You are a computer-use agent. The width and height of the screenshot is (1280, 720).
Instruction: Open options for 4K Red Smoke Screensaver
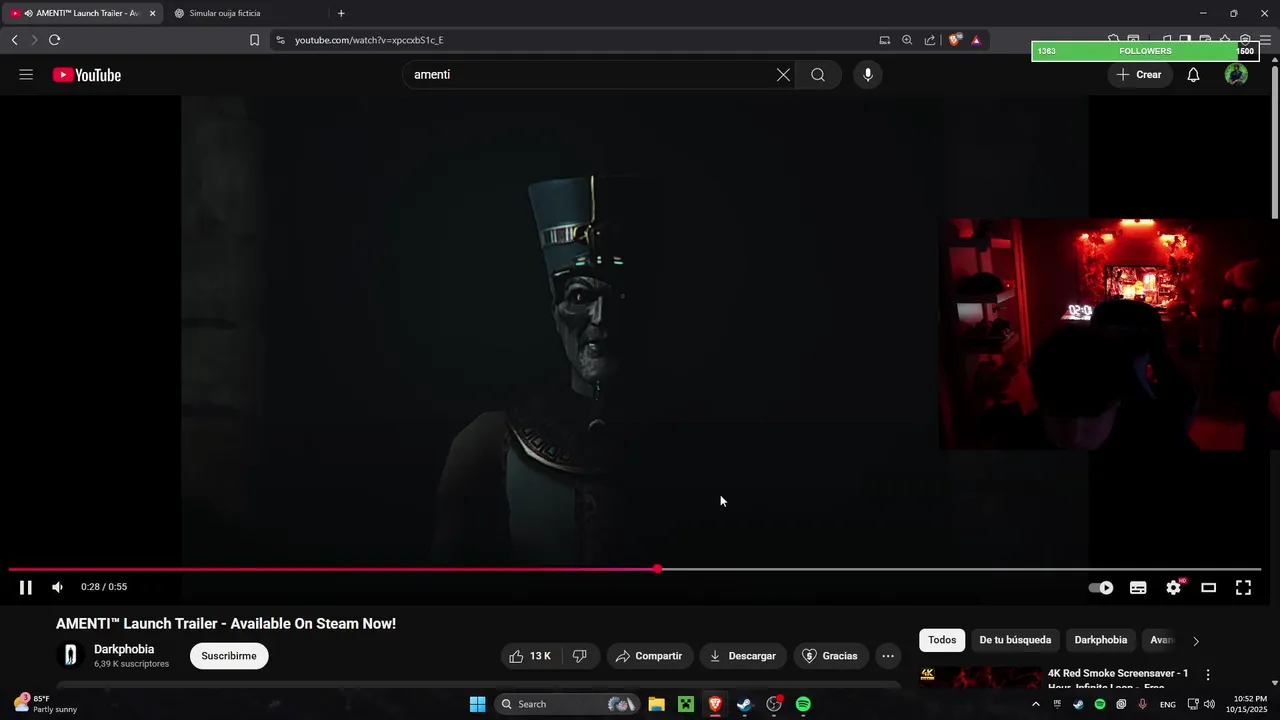point(1208,675)
